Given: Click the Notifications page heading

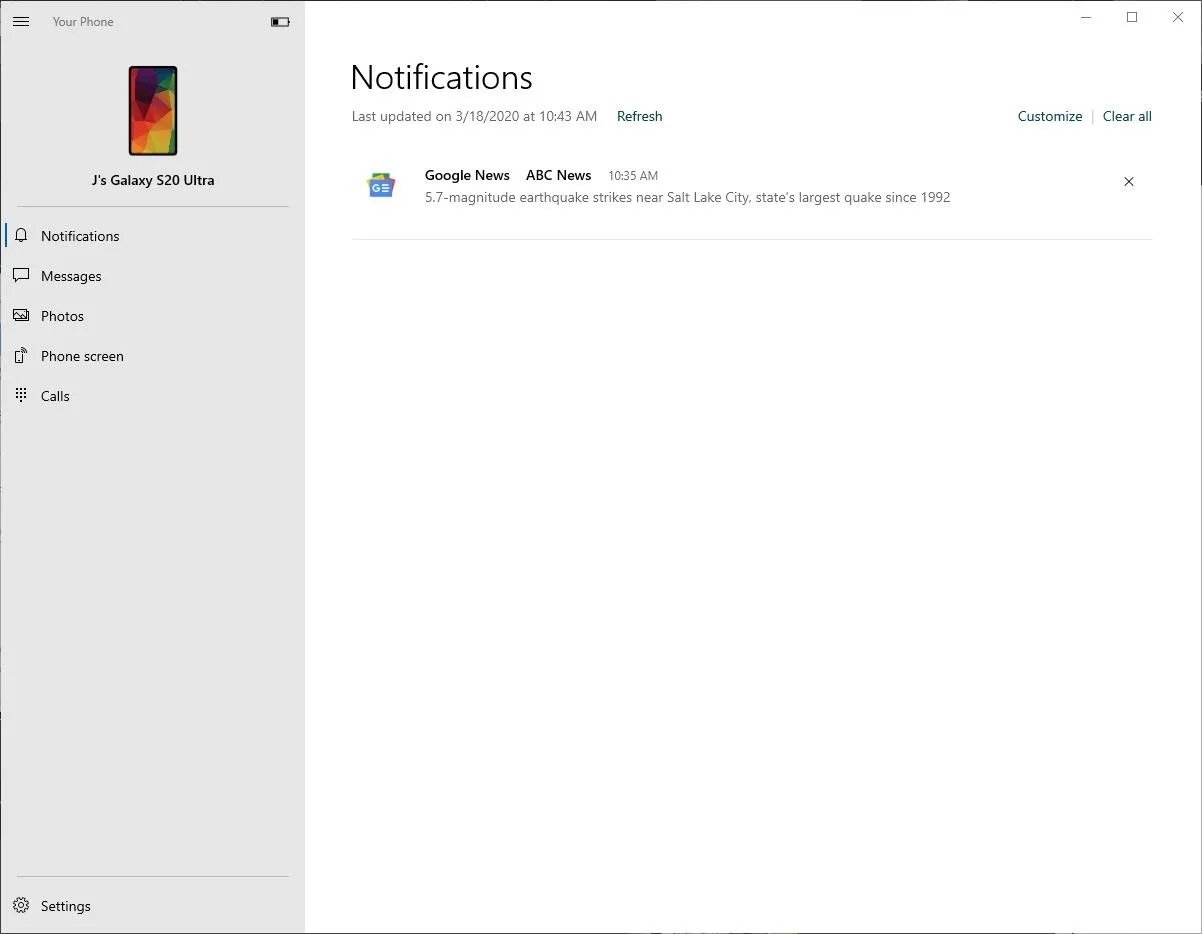Looking at the screenshot, I should (441, 77).
